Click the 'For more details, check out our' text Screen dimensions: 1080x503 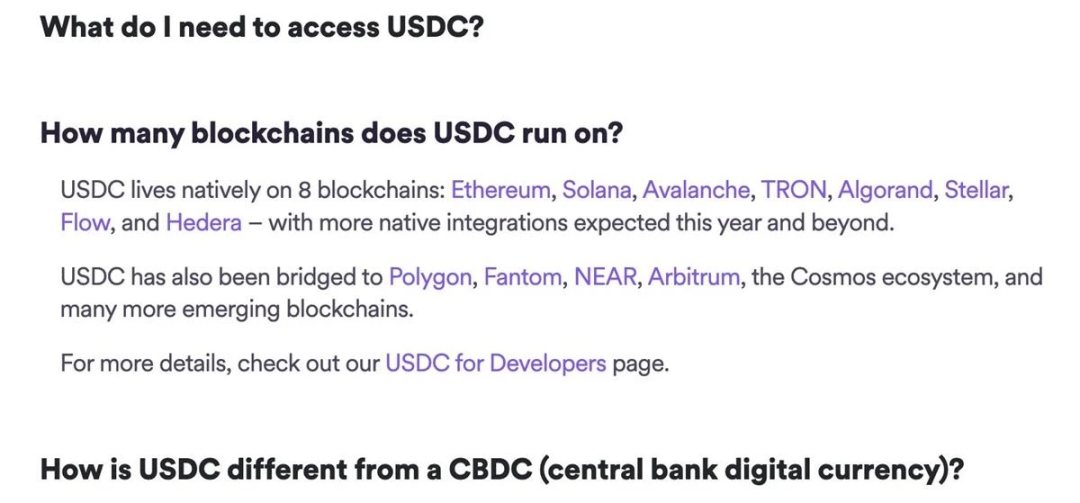click(220, 363)
